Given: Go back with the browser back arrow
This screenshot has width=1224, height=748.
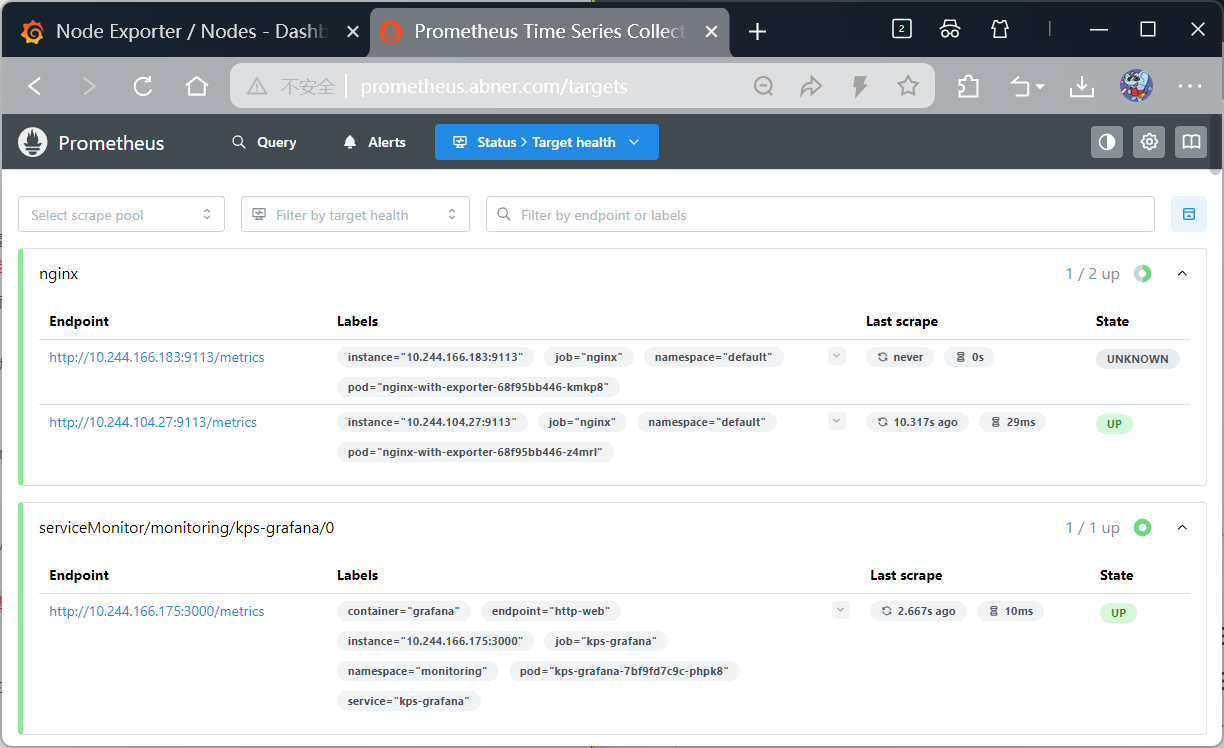Looking at the screenshot, I should point(35,86).
